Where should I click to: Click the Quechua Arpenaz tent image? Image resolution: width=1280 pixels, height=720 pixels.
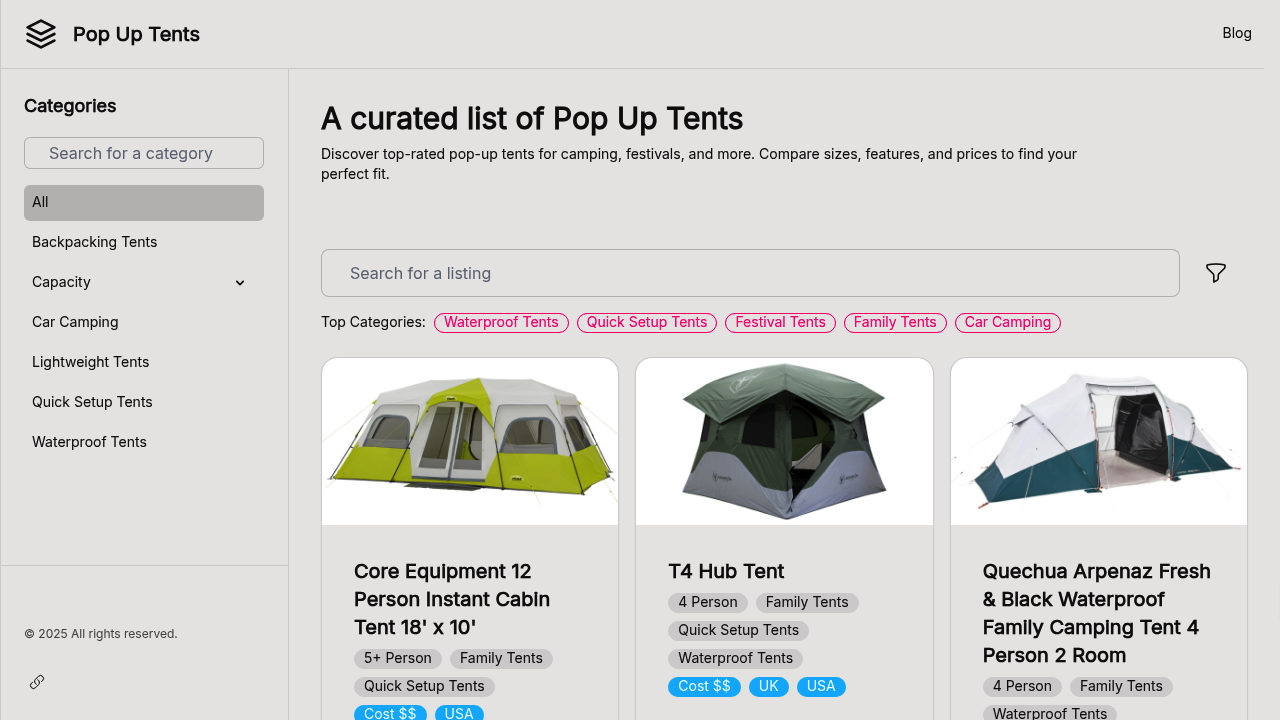(1097, 441)
